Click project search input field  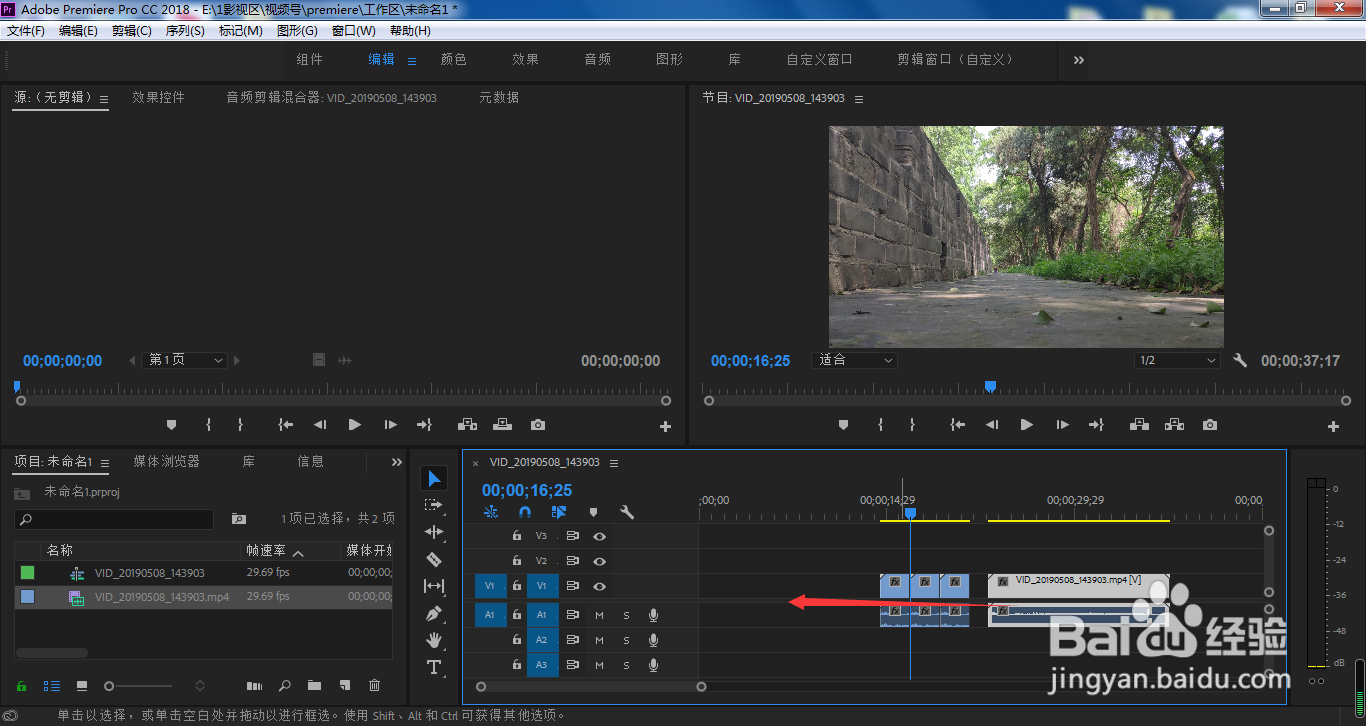[x=114, y=520]
